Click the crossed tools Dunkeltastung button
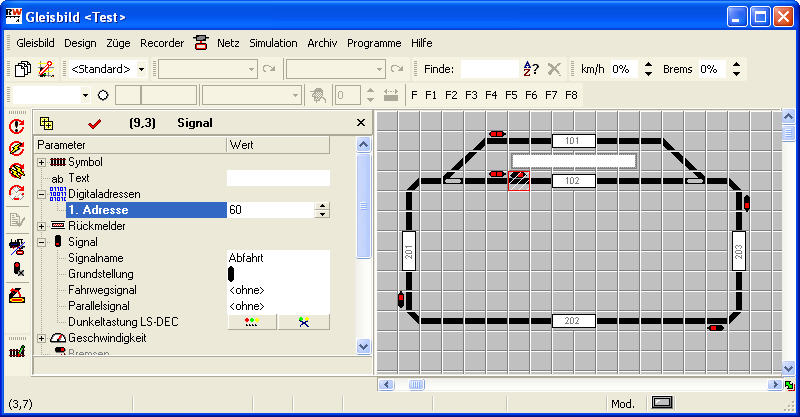 pos(304,322)
